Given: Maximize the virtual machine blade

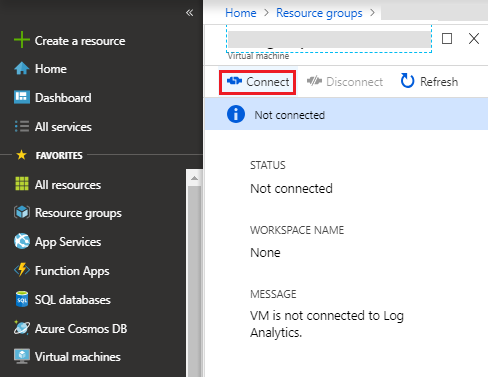Looking at the screenshot, I should [447, 39].
